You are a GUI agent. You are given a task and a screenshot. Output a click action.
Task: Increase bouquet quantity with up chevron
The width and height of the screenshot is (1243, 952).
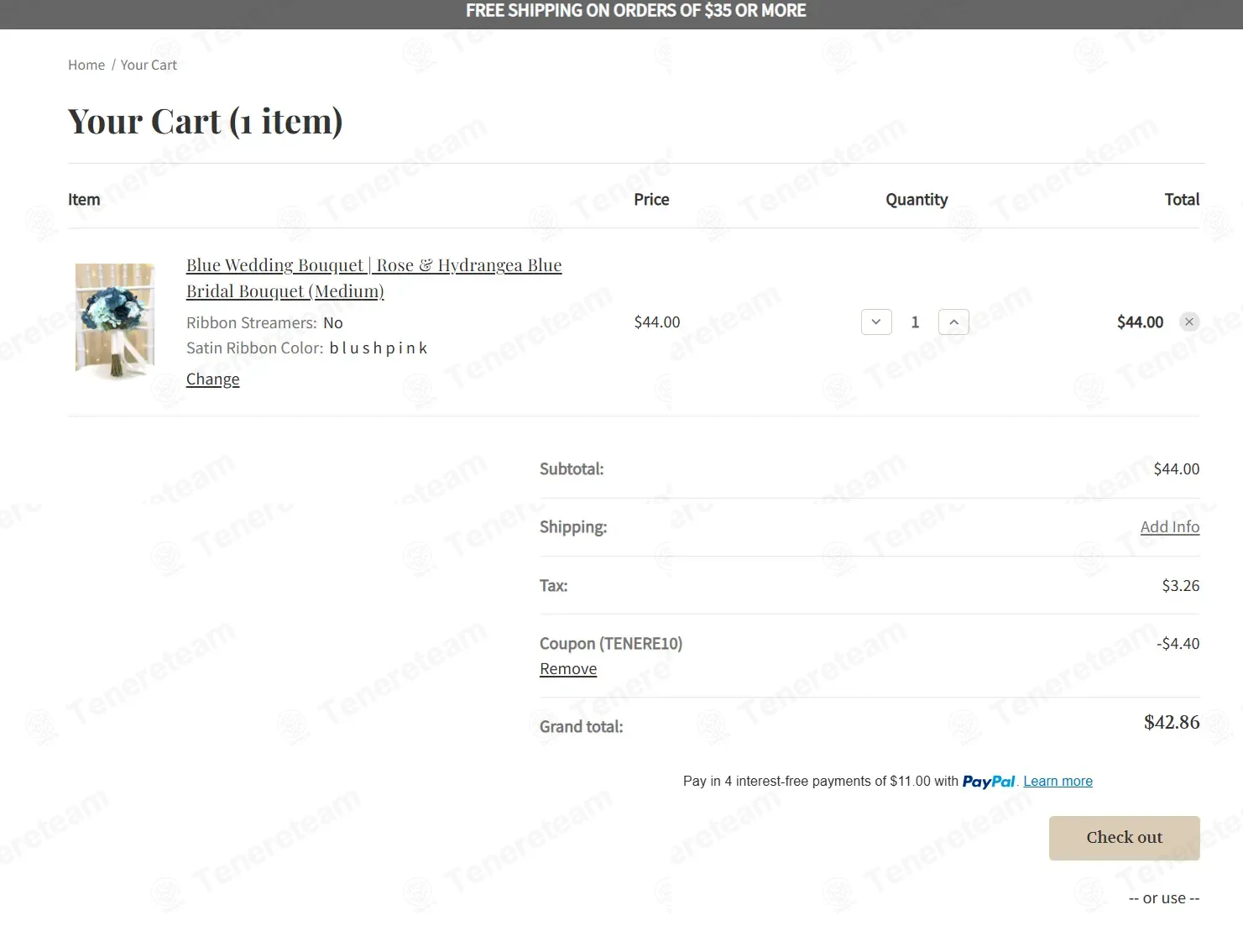click(x=953, y=322)
